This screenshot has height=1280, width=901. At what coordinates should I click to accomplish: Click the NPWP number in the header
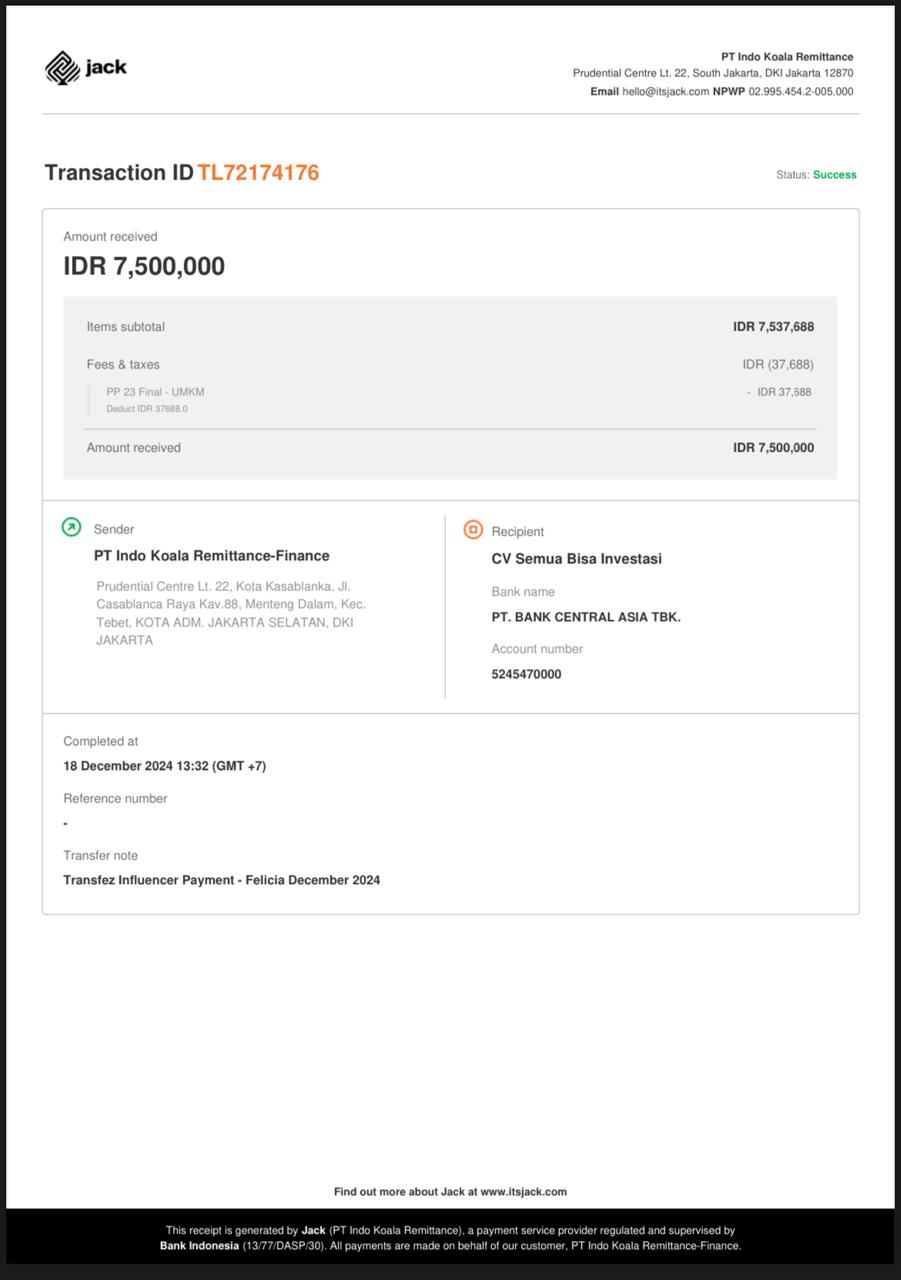click(800, 91)
